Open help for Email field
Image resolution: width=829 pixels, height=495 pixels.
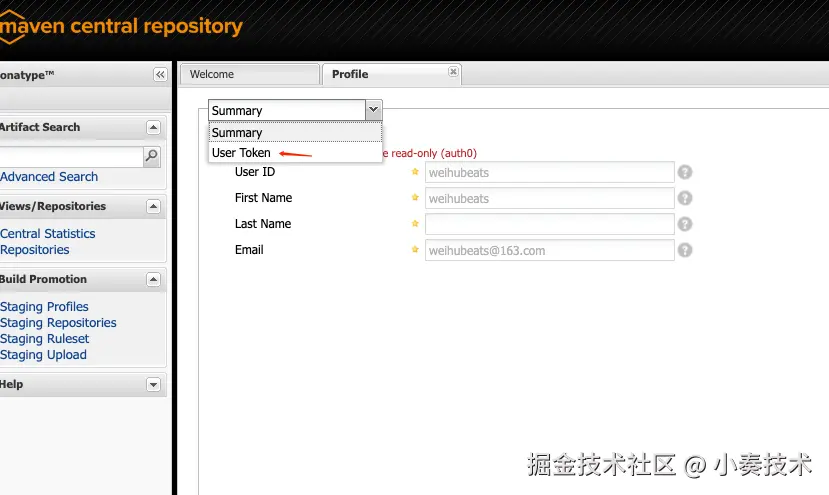pos(685,250)
